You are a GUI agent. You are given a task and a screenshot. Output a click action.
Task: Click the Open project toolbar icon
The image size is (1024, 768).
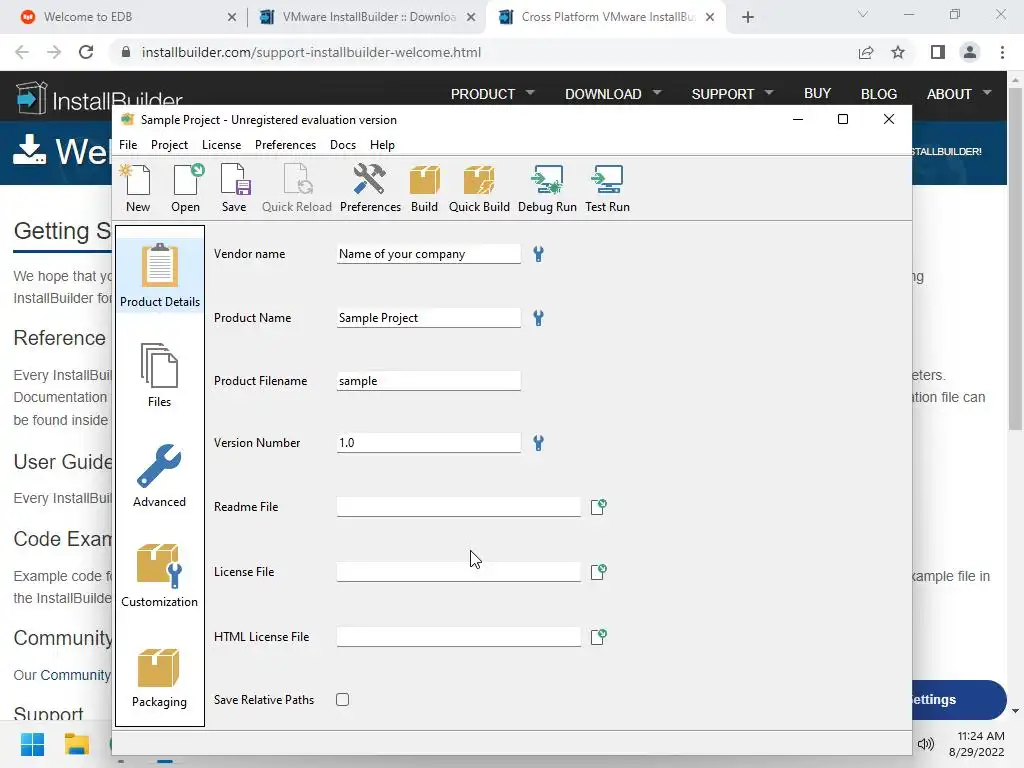coord(186,188)
